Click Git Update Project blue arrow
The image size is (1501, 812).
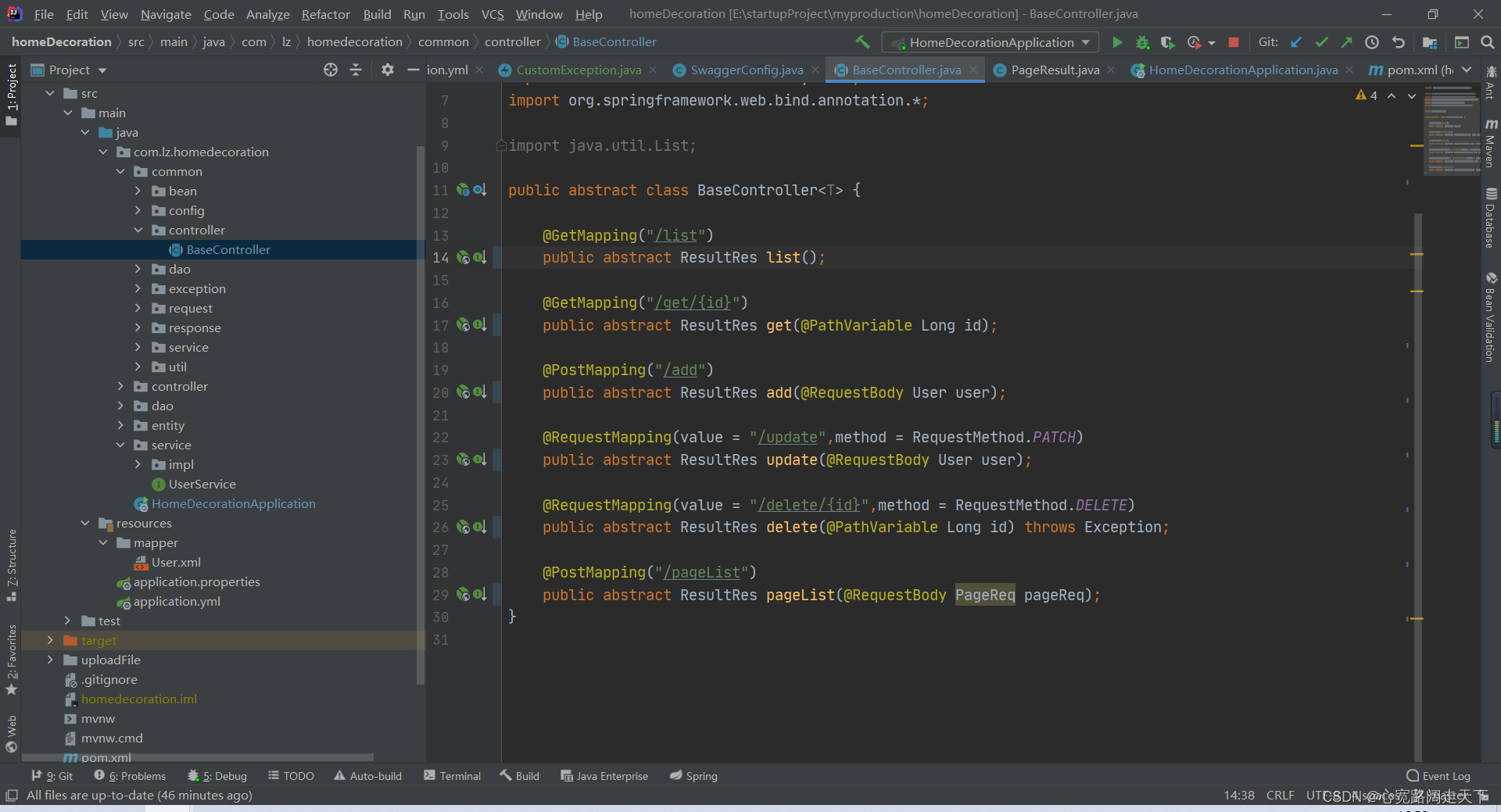pyautogui.click(x=1296, y=42)
